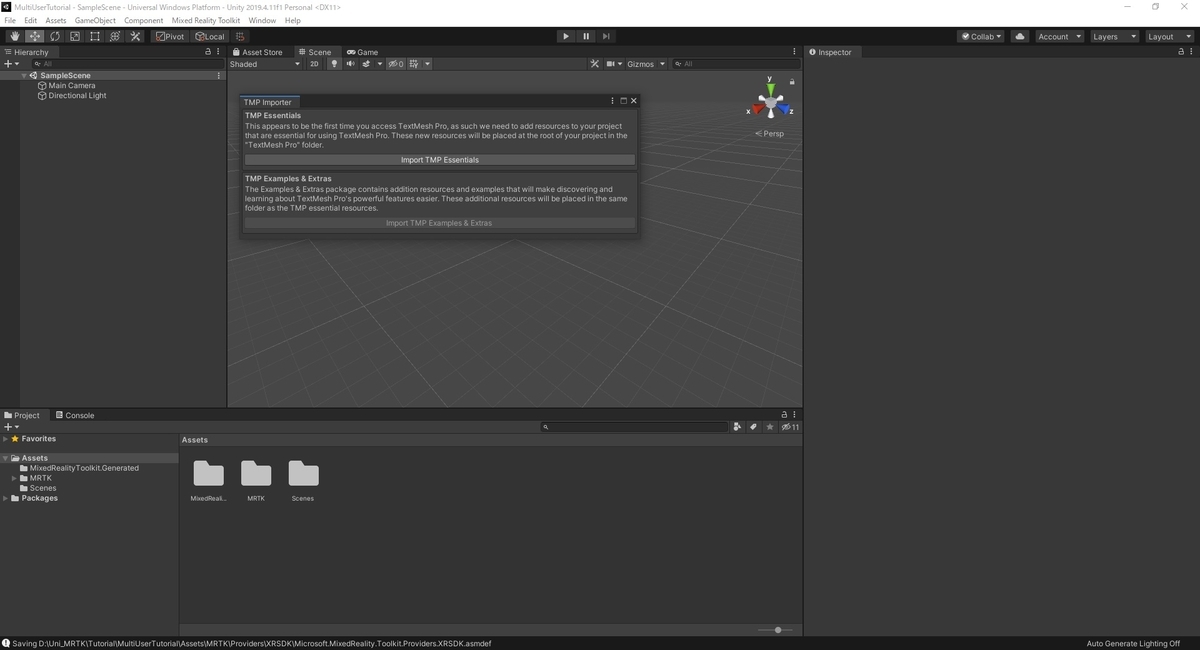Screen dimensions: 1200x650
Task: Toggle the Persp projection label
Action: point(770,134)
